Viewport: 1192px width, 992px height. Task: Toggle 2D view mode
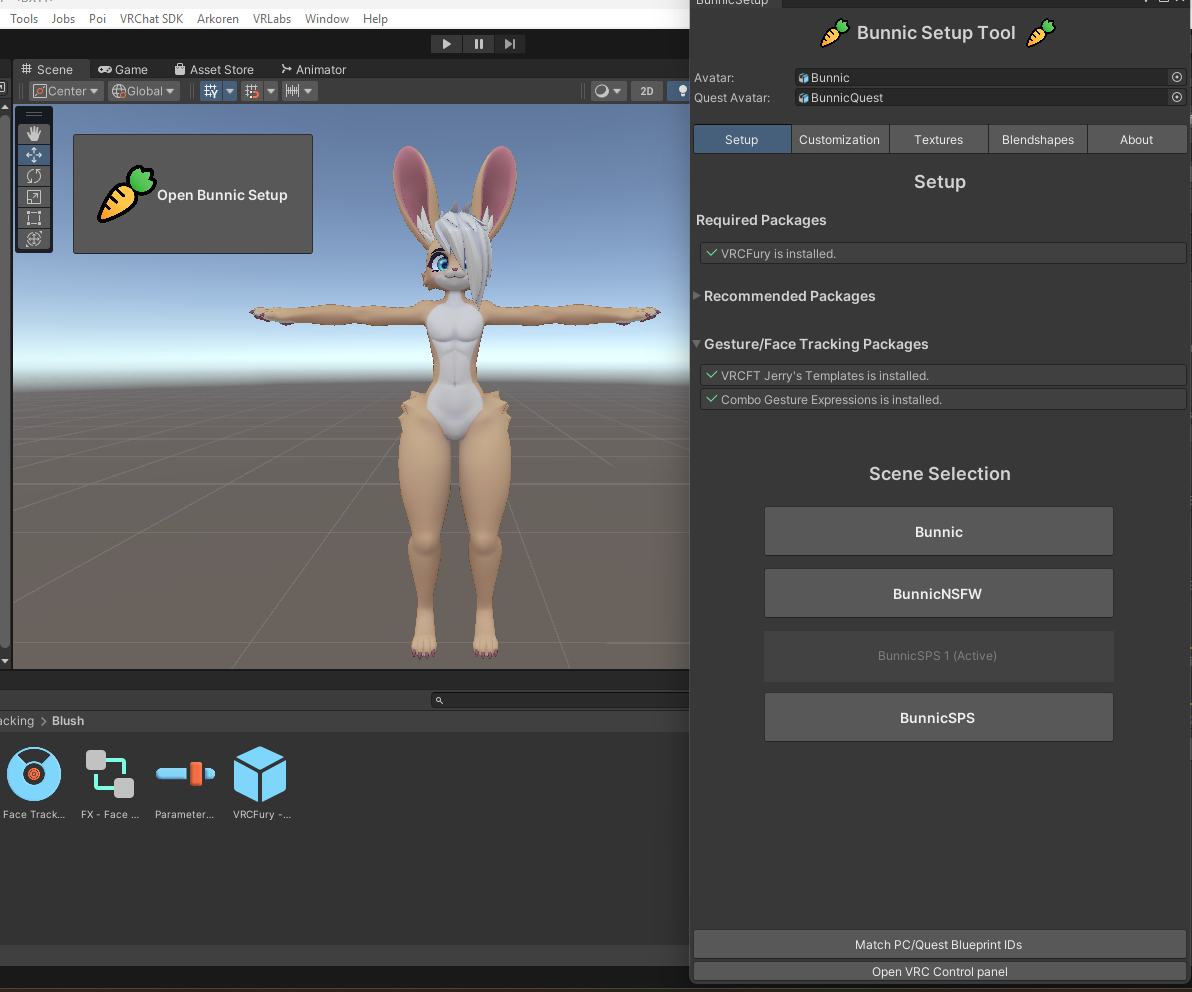tap(646, 91)
